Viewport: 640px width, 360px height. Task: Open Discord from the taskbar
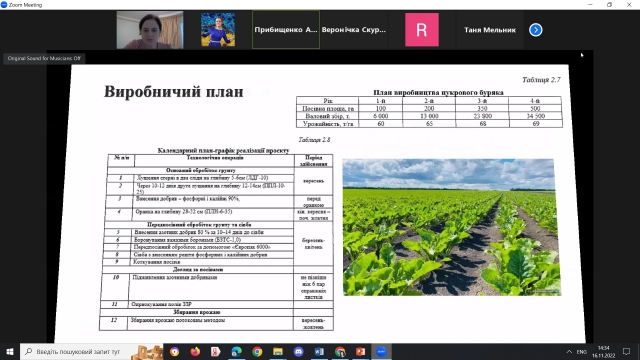[298, 352]
